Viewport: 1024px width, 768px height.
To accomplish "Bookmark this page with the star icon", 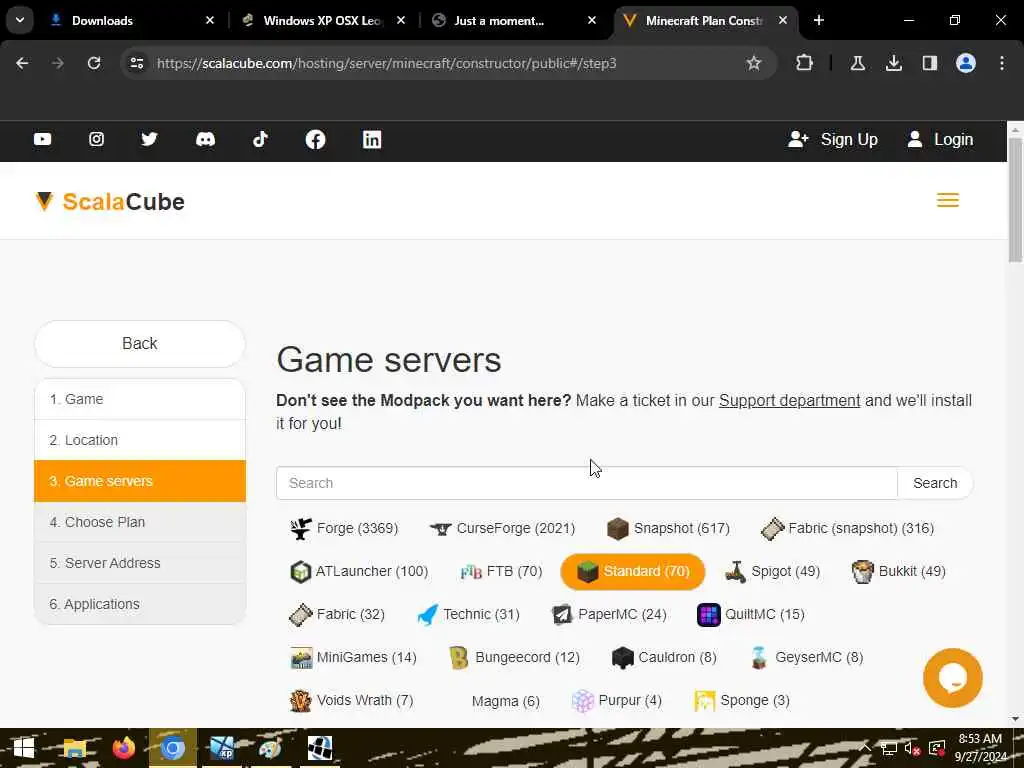I will coord(754,63).
